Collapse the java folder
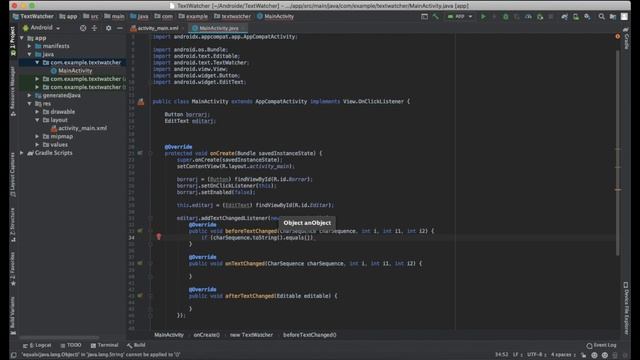Screen dimensions: 640x360 [30, 54]
